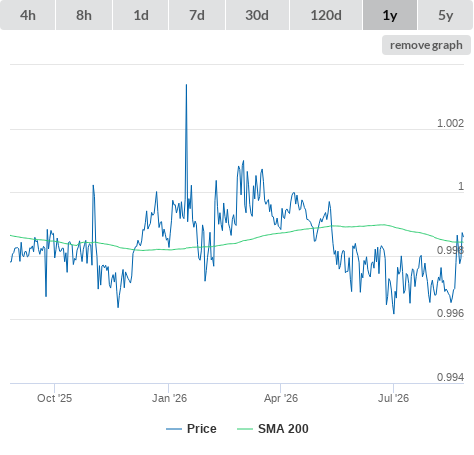
Task: Switch chart to 5y range
Action: coord(445,15)
